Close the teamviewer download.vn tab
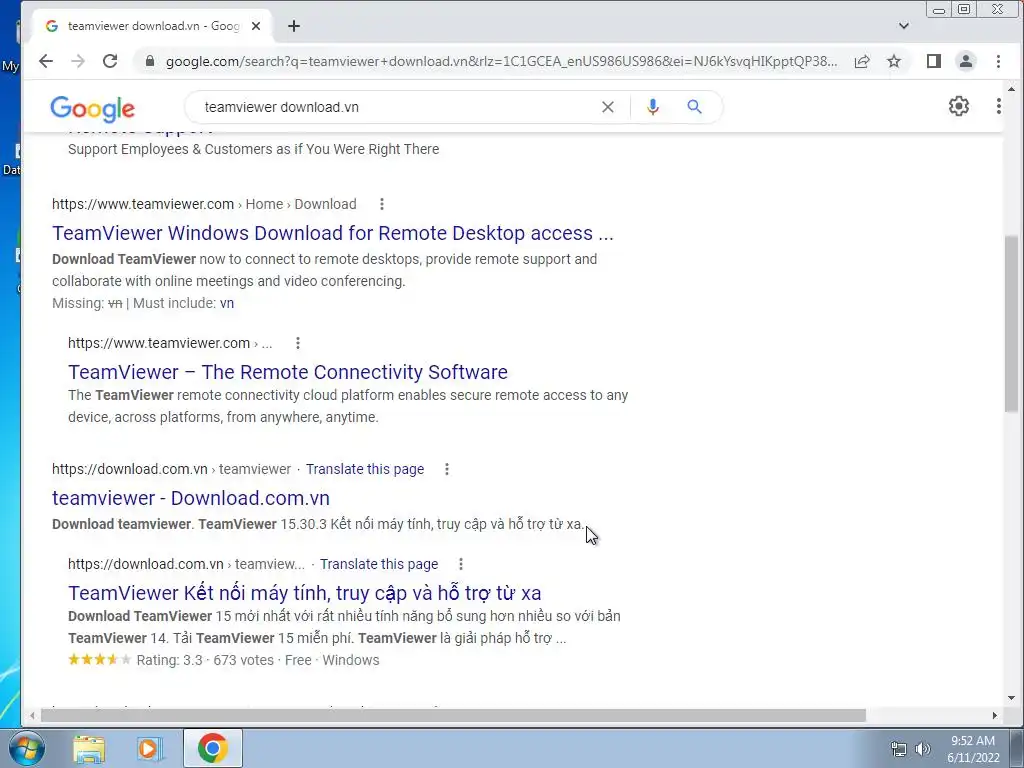Image resolution: width=1024 pixels, height=768 pixels. point(256,26)
